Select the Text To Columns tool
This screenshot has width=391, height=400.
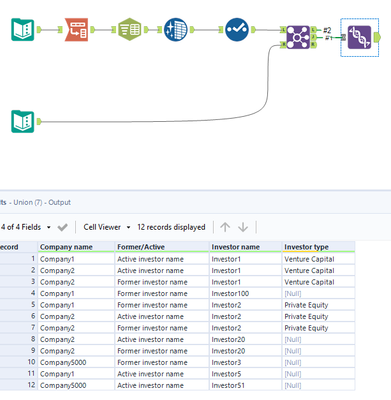tap(76, 30)
